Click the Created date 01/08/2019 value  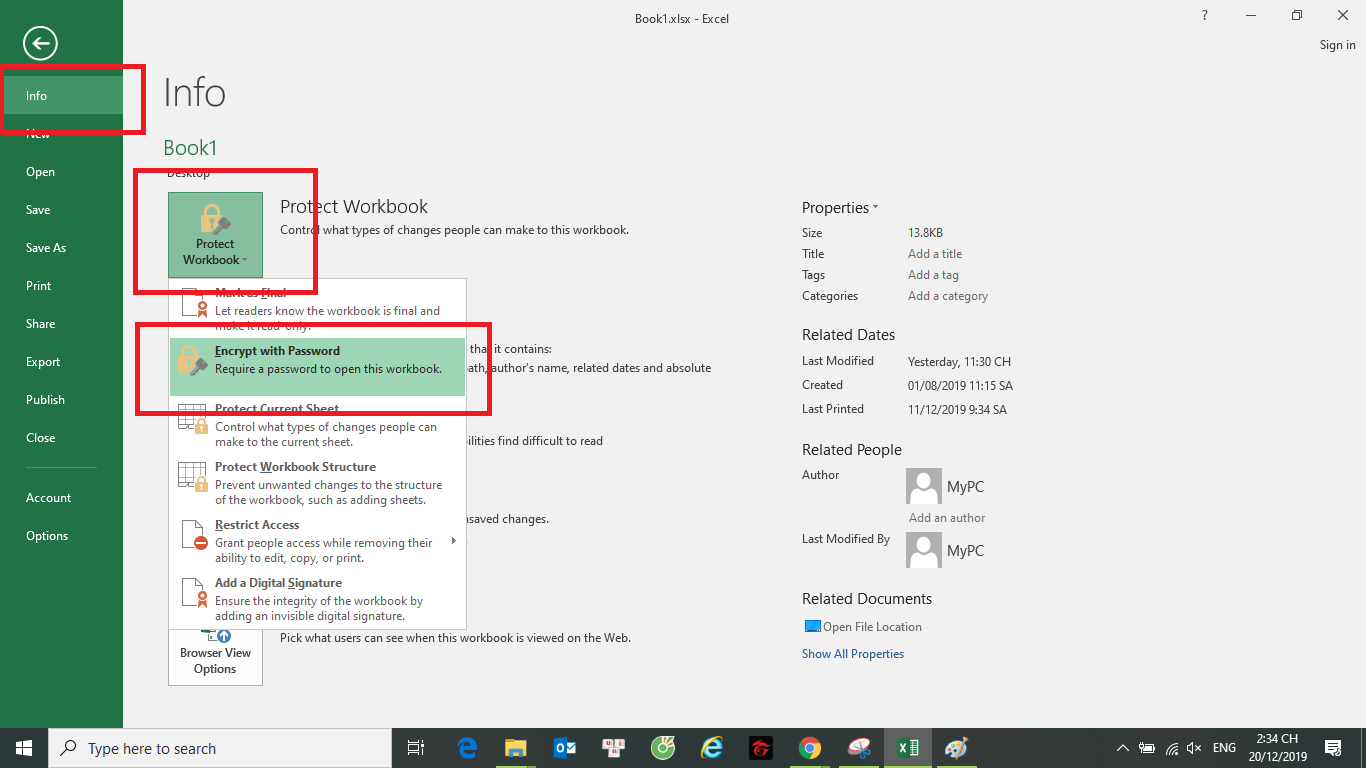point(960,385)
